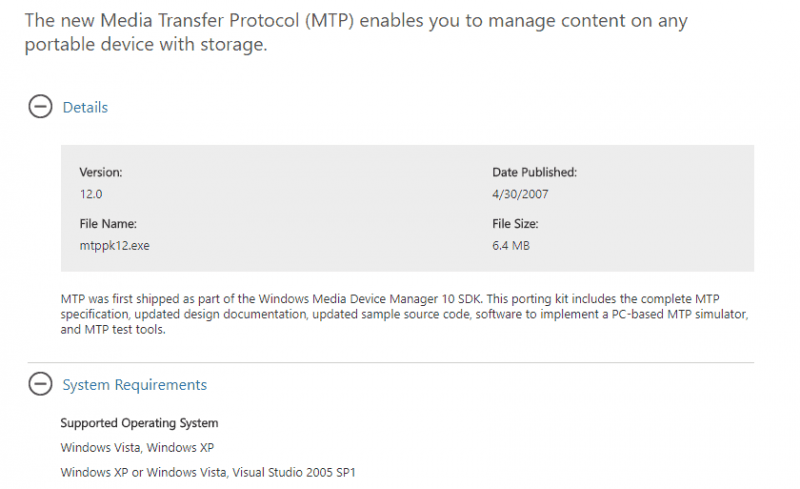The image size is (800, 489).
Task: Click the File Name label
Action: [x=108, y=224]
